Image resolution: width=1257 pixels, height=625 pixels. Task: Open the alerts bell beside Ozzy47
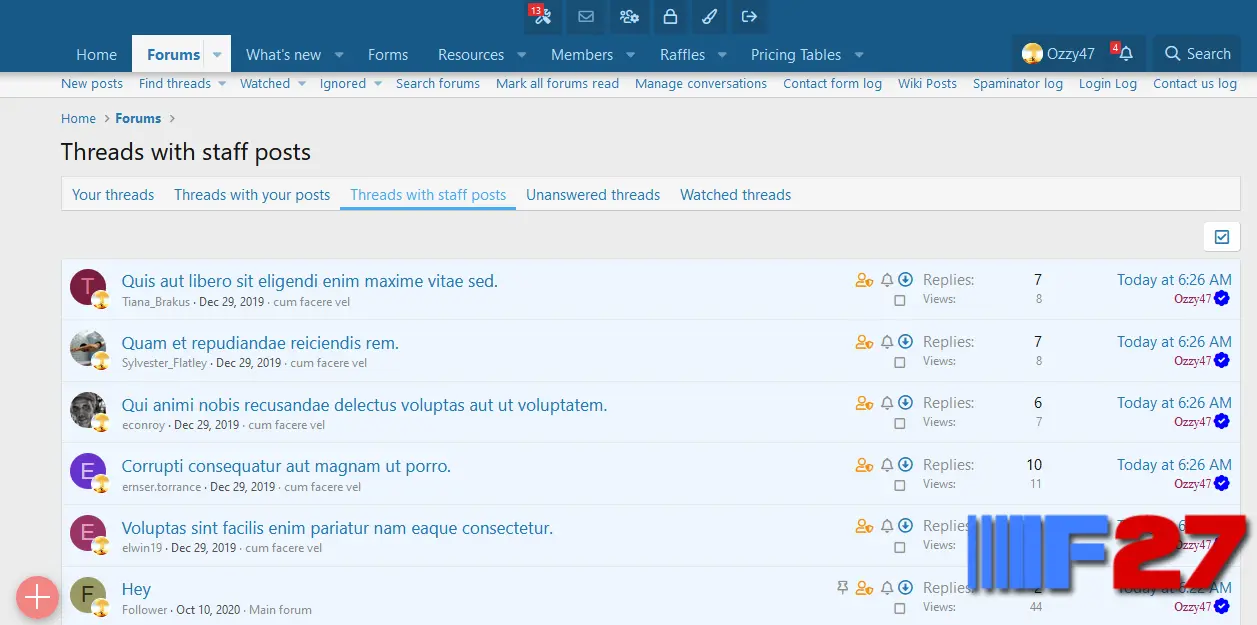1125,54
